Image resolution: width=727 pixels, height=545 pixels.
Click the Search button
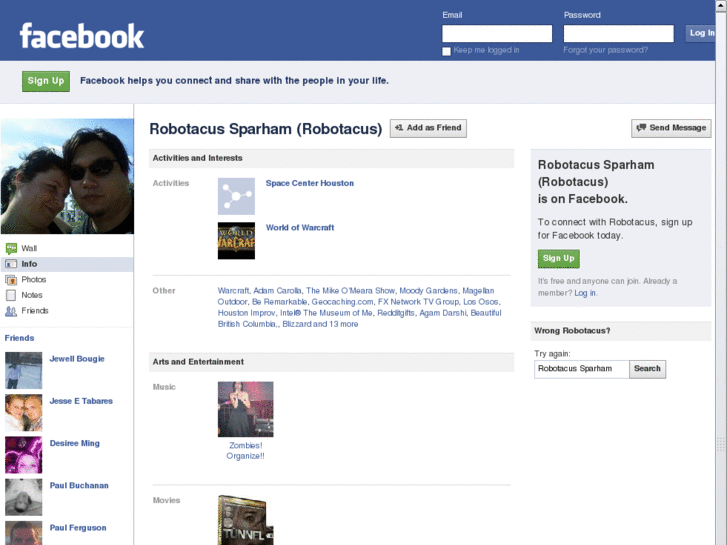pos(647,369)
